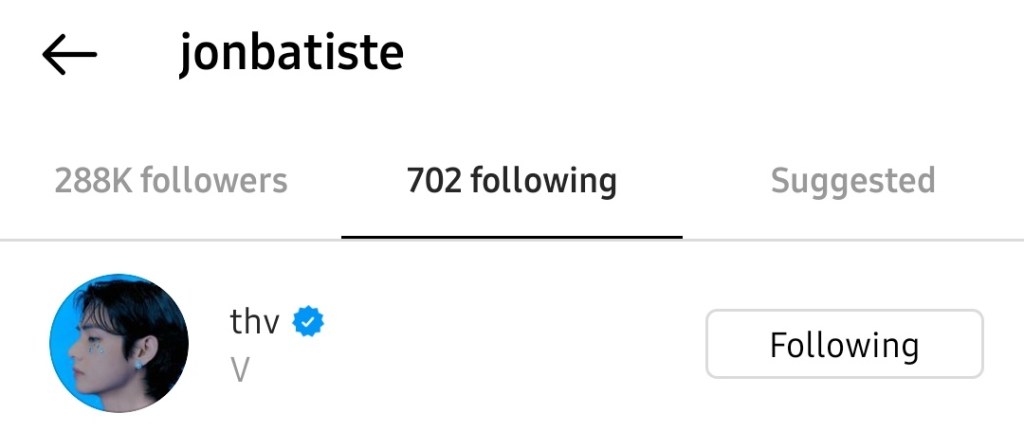Show suggested accounts for jonbatiste
Viewport: 1024px width, 431px height.
click(x=853, y=182)
